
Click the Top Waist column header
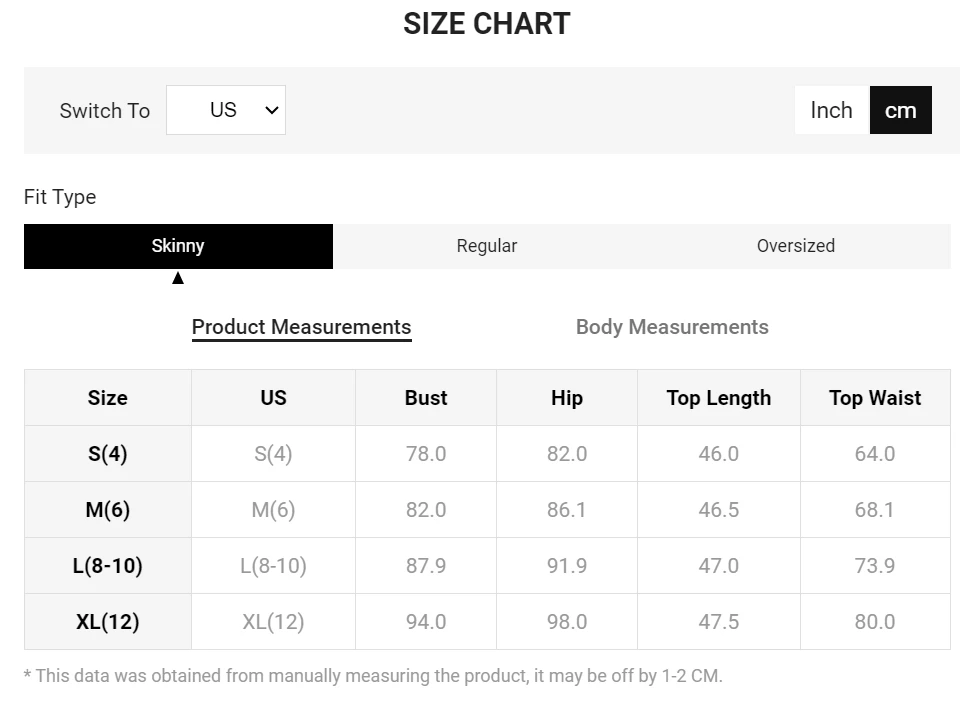[x=875, y=398]
